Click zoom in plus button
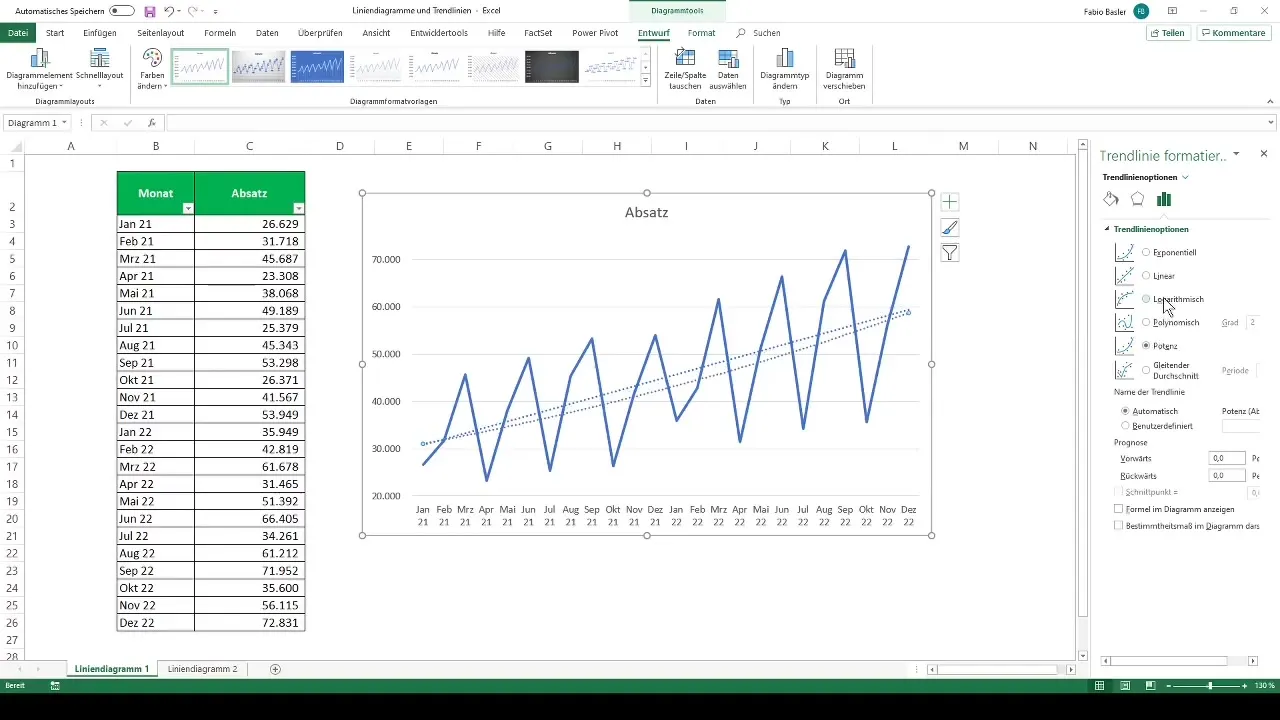1280x720 pixels. tap(1245, 686)
